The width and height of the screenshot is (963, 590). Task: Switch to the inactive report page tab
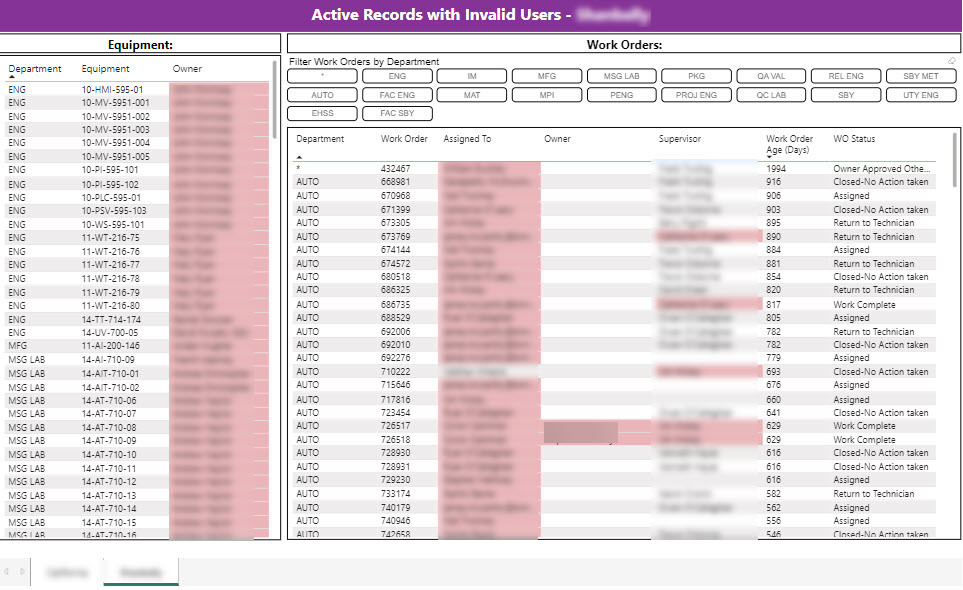tap(66, 573)
